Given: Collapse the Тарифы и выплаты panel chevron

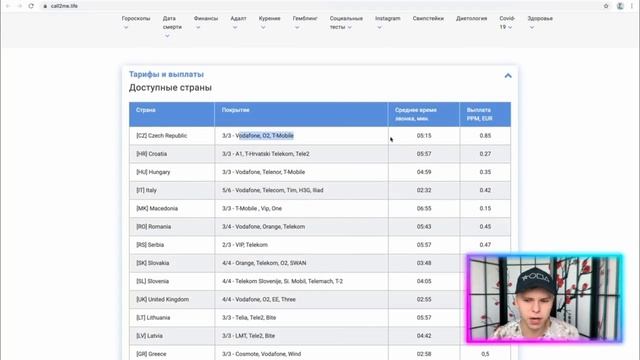Looking at the screenshot, I should click(x=508, y=76).
